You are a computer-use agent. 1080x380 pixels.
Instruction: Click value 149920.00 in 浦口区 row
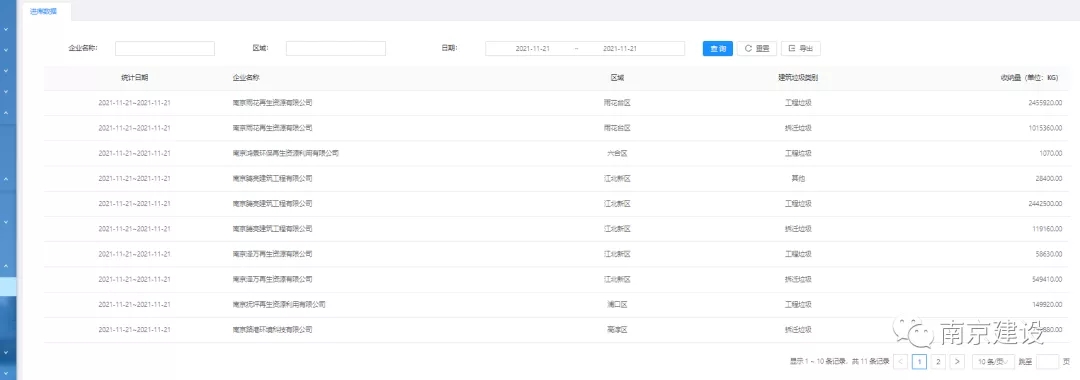(1047, 304)
